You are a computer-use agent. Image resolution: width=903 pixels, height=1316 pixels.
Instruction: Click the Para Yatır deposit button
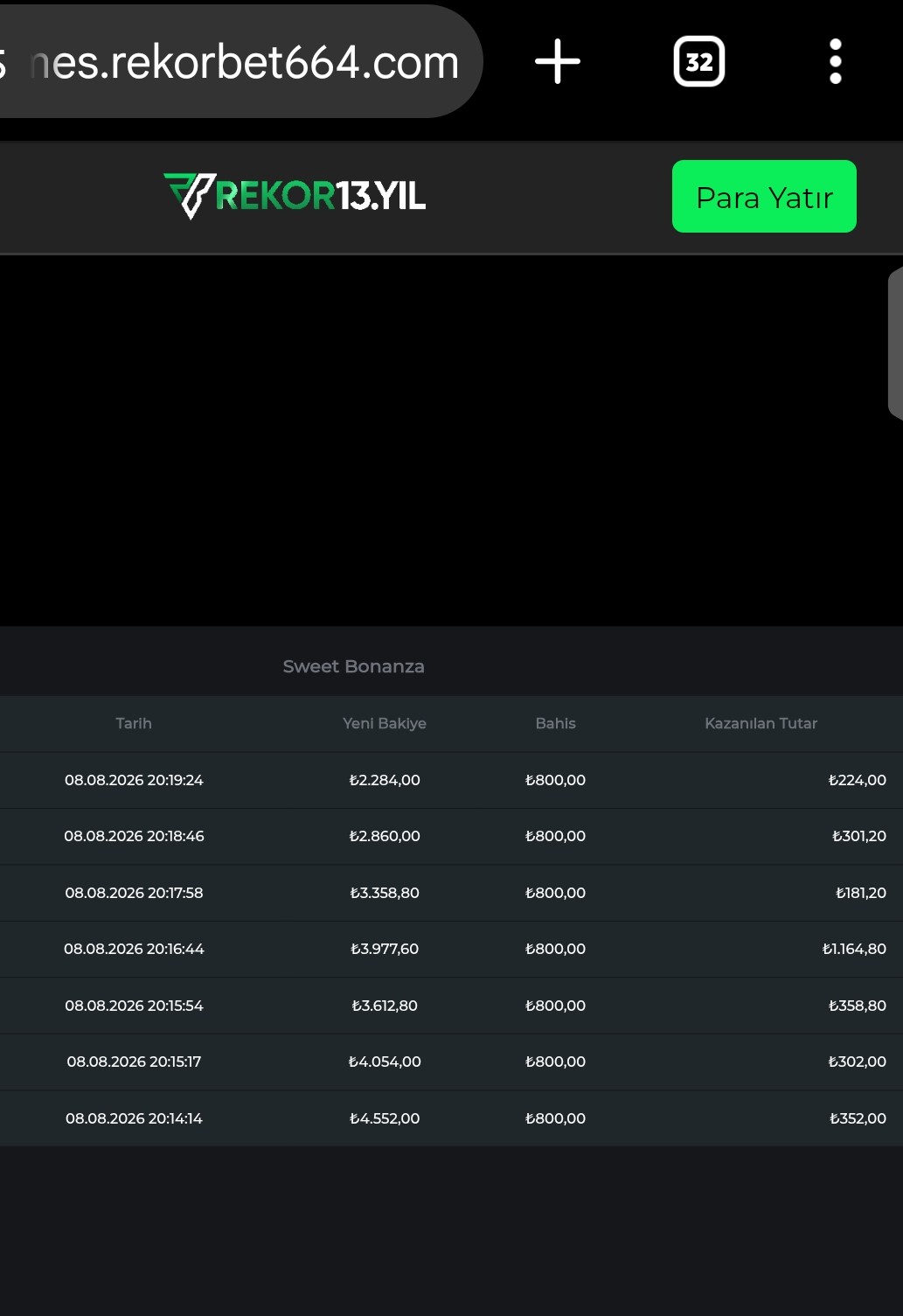764,197
